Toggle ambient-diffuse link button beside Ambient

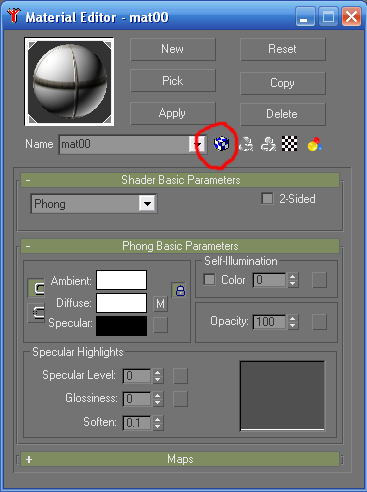[36, 288]
